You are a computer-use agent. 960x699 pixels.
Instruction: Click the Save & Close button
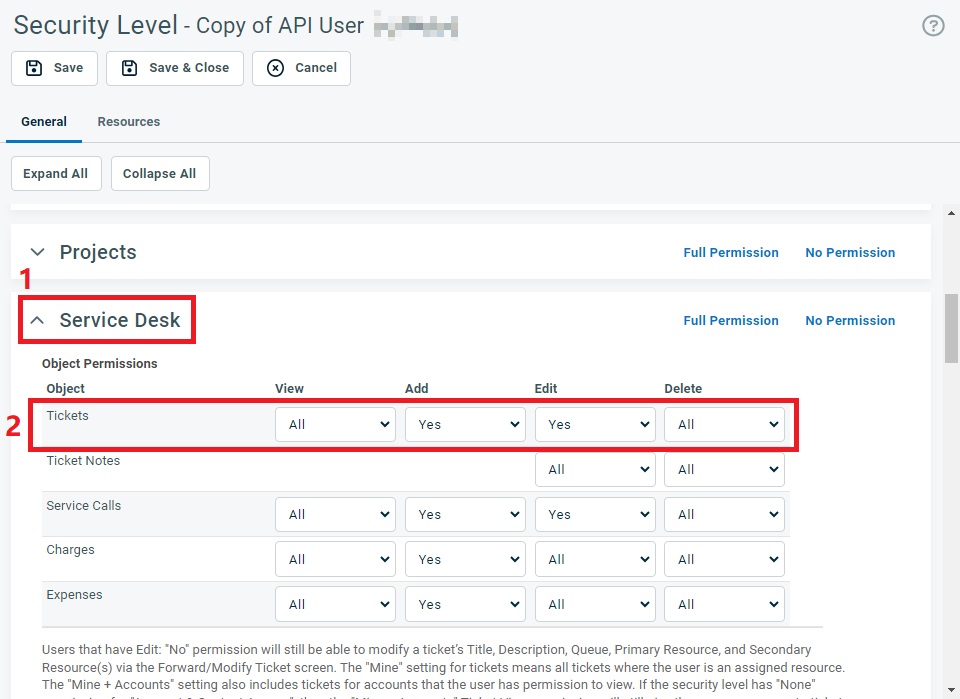click(x=175, y=68)
